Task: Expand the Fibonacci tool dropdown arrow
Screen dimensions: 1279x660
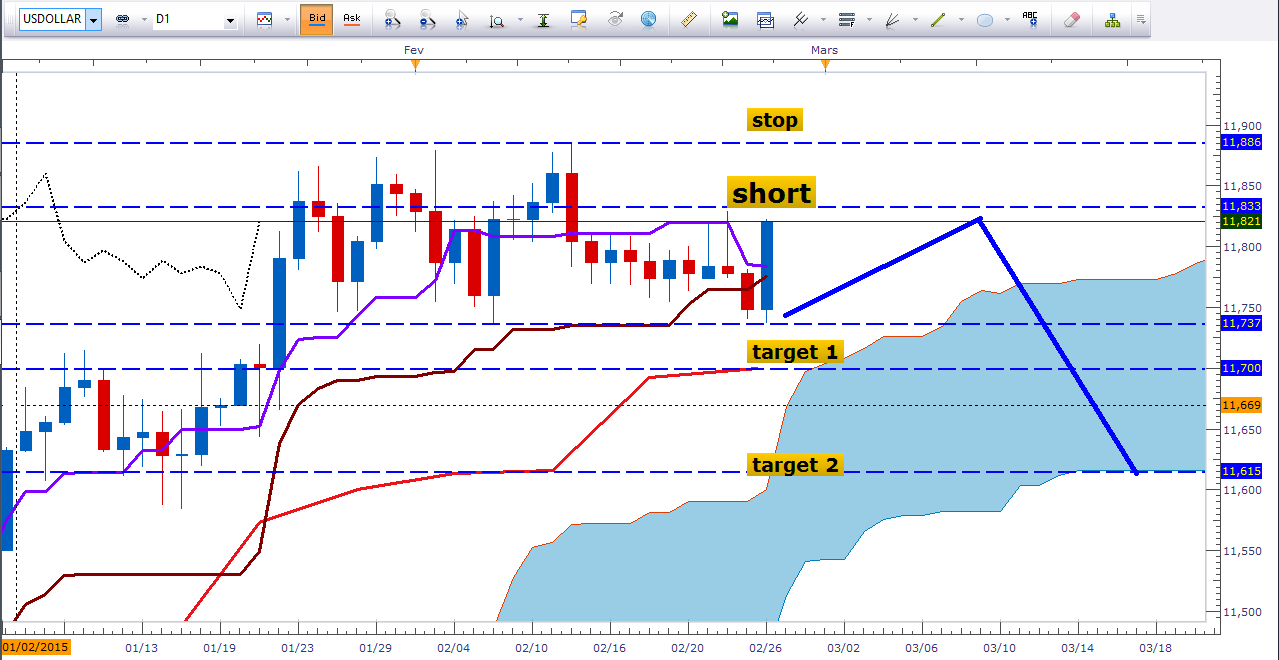Action: [870, 19]
